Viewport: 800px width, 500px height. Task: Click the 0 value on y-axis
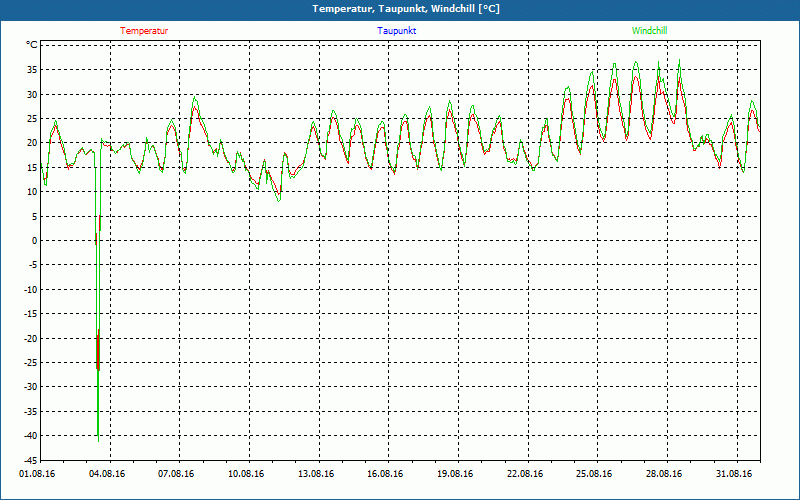[35, 241]
